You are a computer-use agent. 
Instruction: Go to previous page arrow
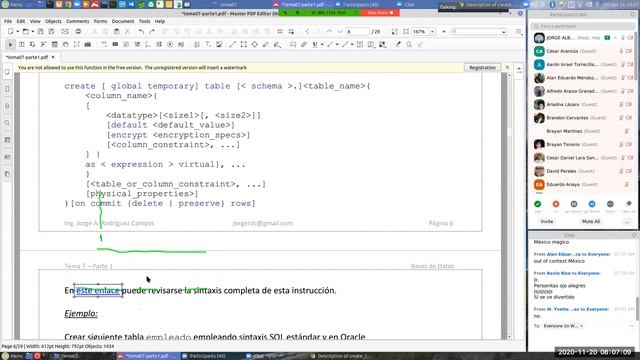(x=329, y=31)
